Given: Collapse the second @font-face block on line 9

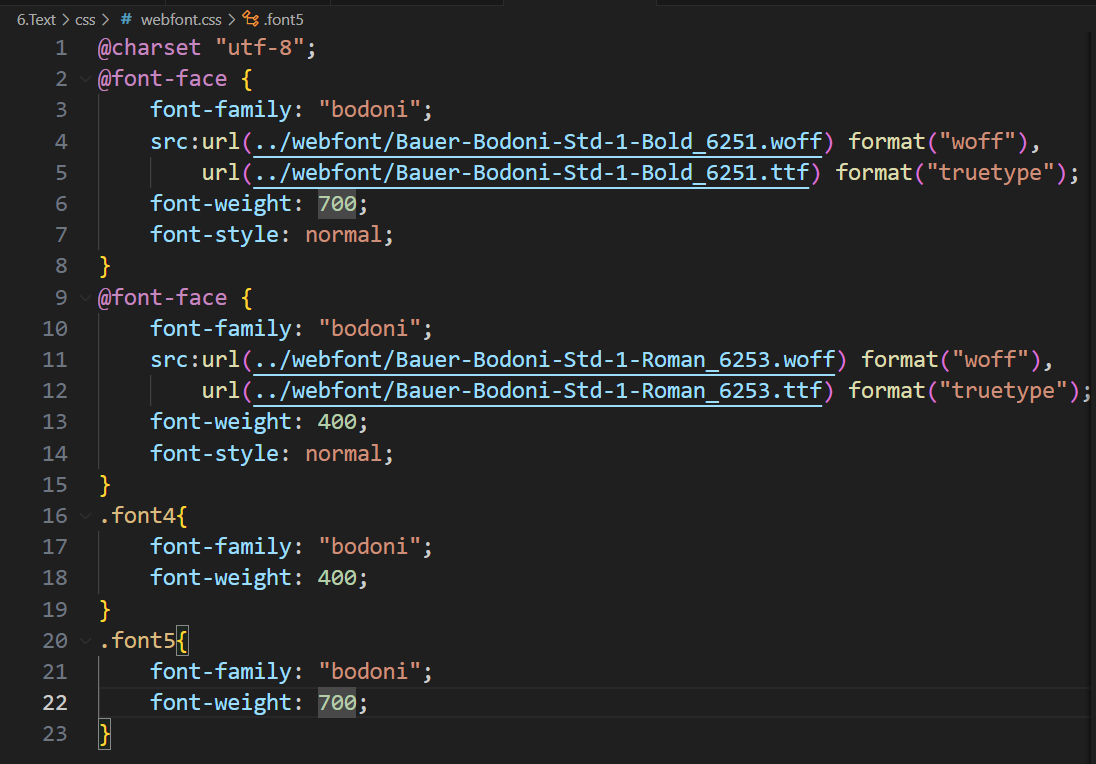Looking at the screenshot, I should pos(85,298).
